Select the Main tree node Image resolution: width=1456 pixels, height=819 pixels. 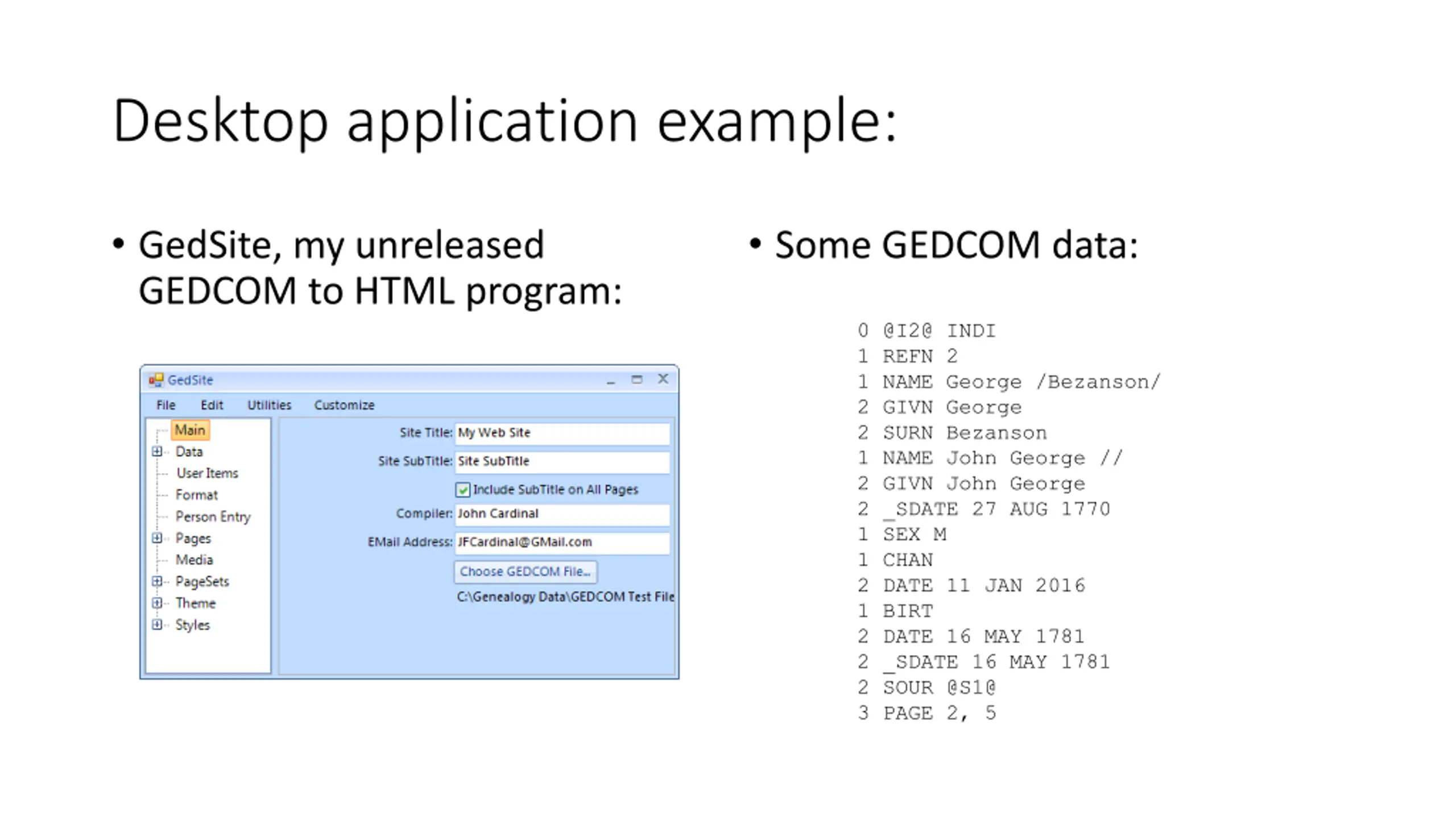pyautogui.click(x=190, y=430)
